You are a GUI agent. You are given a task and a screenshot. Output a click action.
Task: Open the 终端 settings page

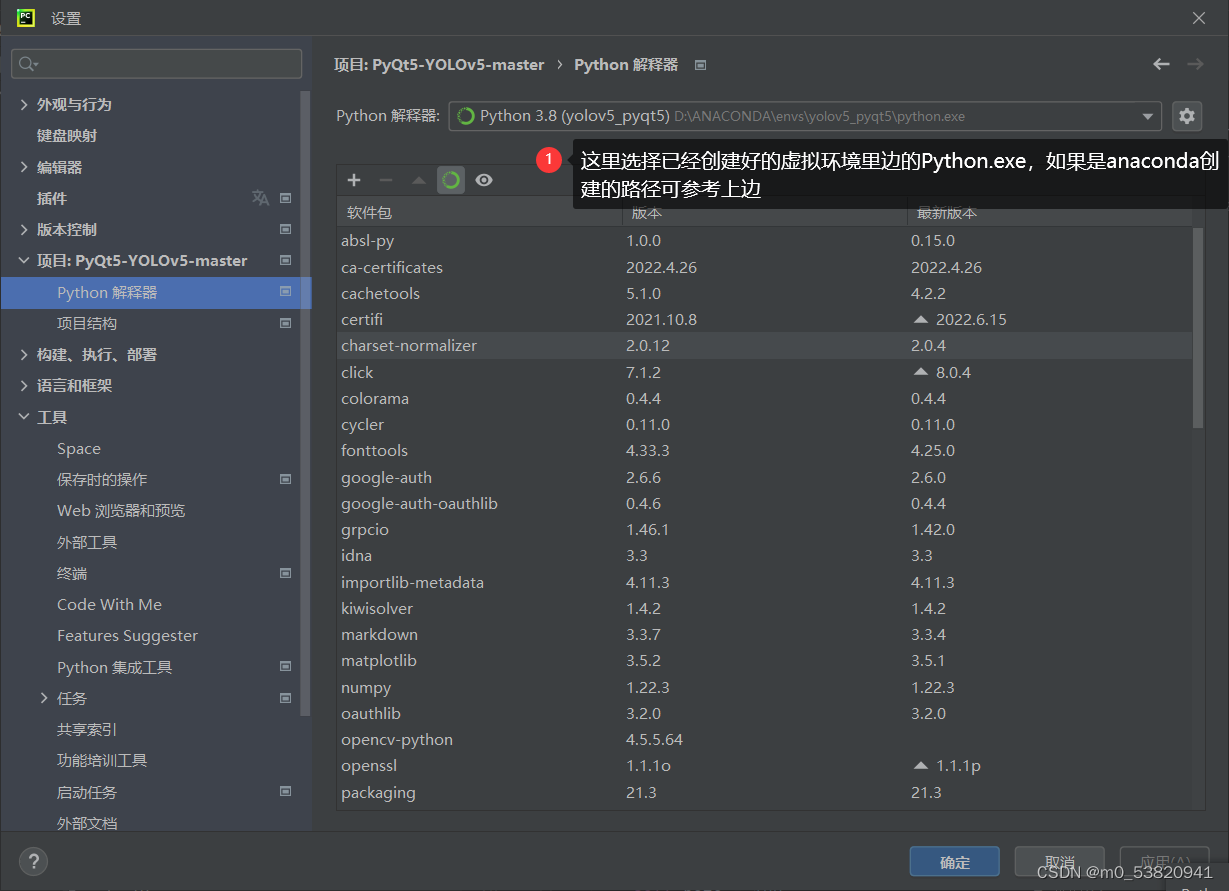(72, 573)
